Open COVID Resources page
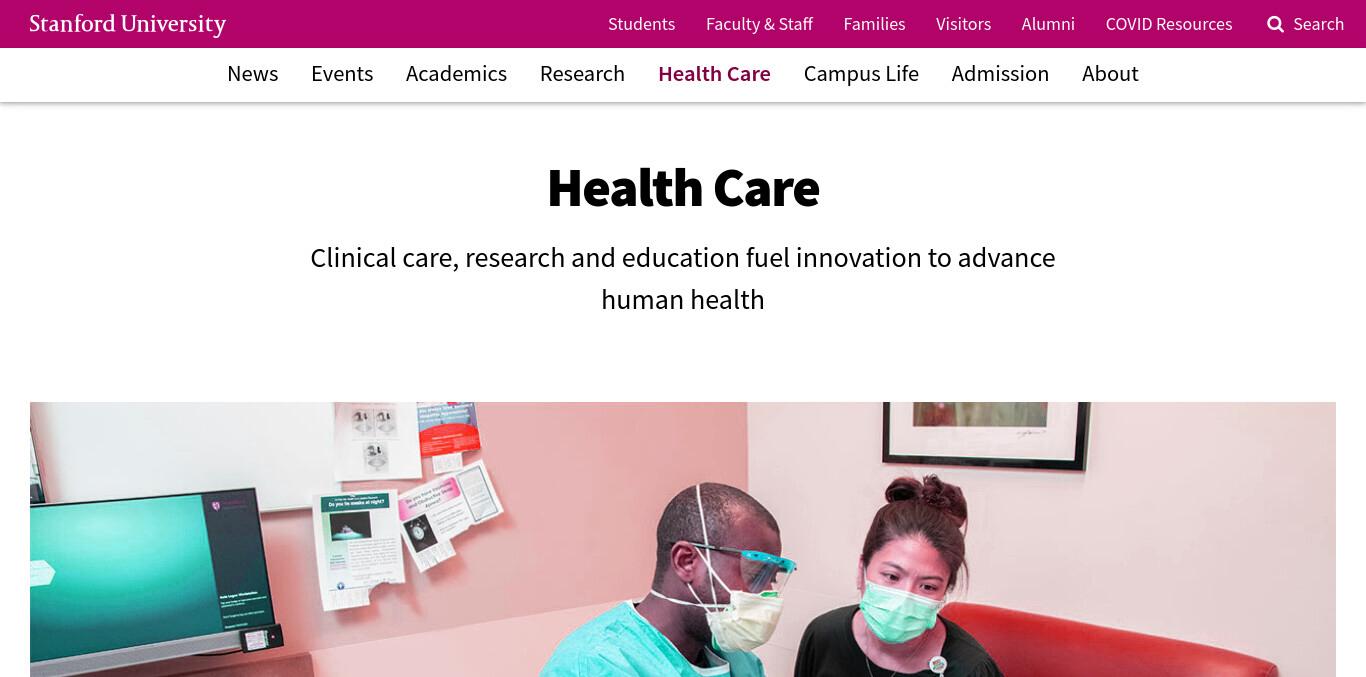This screenshot has width=1366, height=677. [1169, 24]
